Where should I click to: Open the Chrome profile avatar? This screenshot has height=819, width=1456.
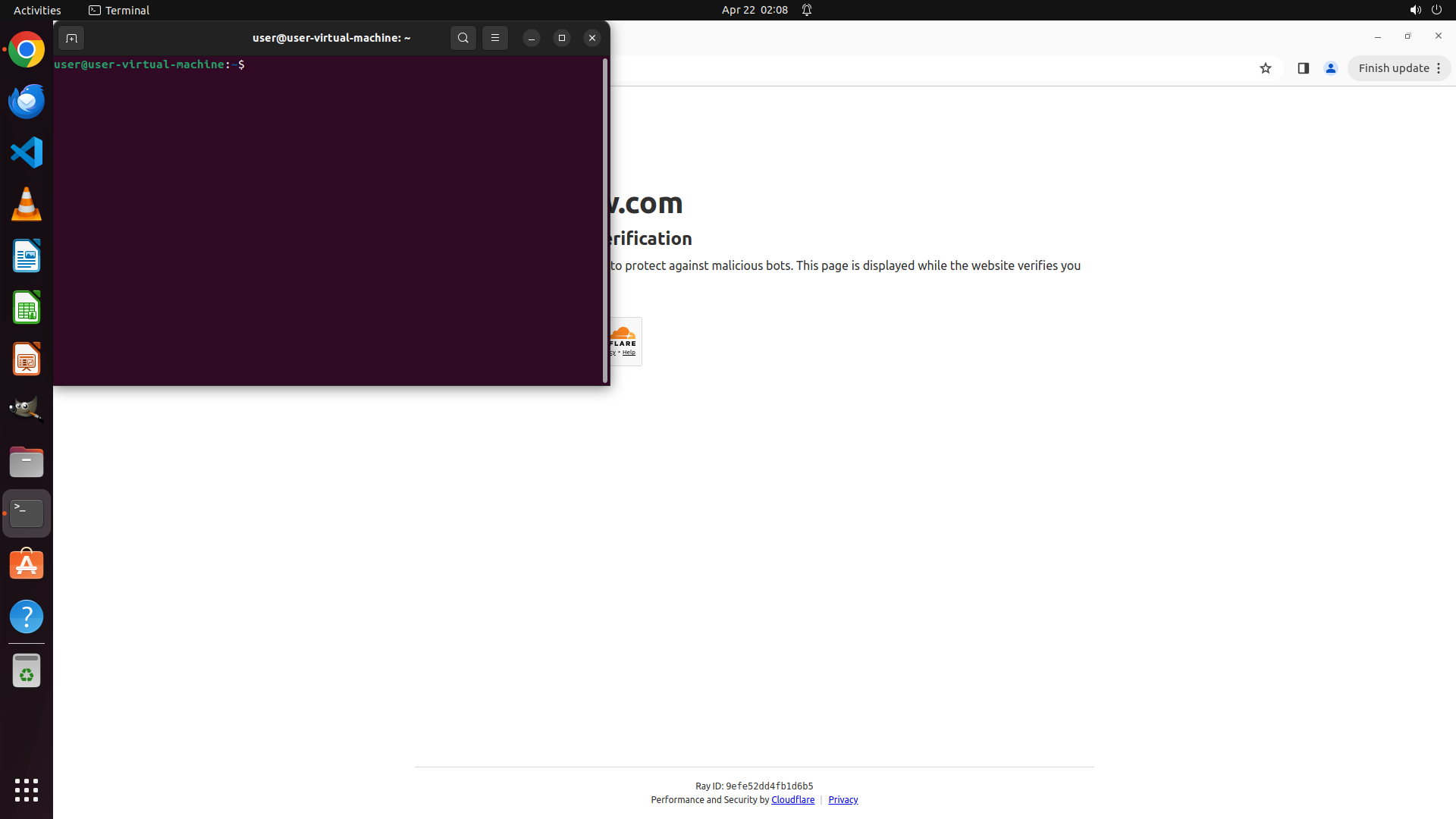(x=1330, y=68)
